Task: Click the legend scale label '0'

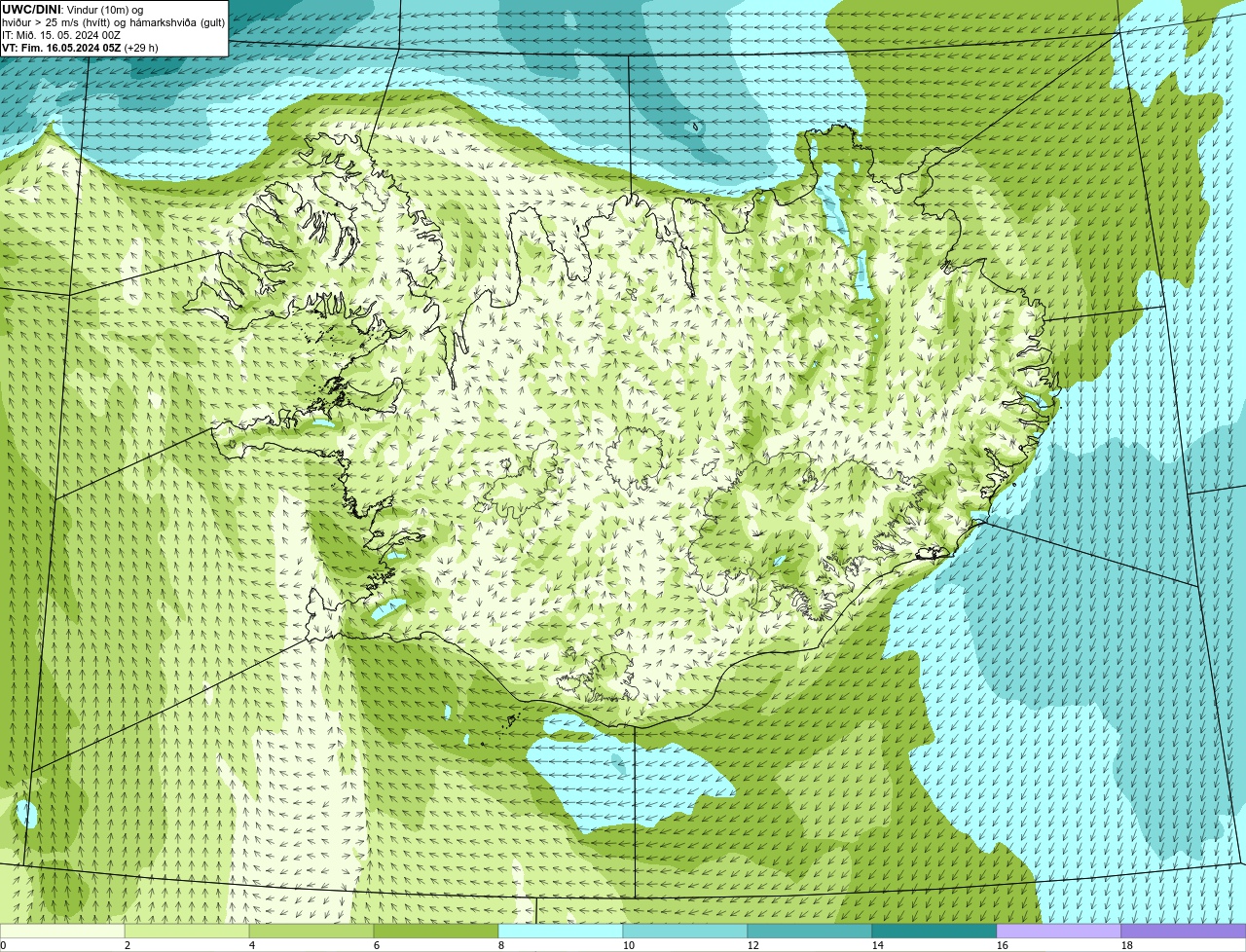Action: coord(3,945)
